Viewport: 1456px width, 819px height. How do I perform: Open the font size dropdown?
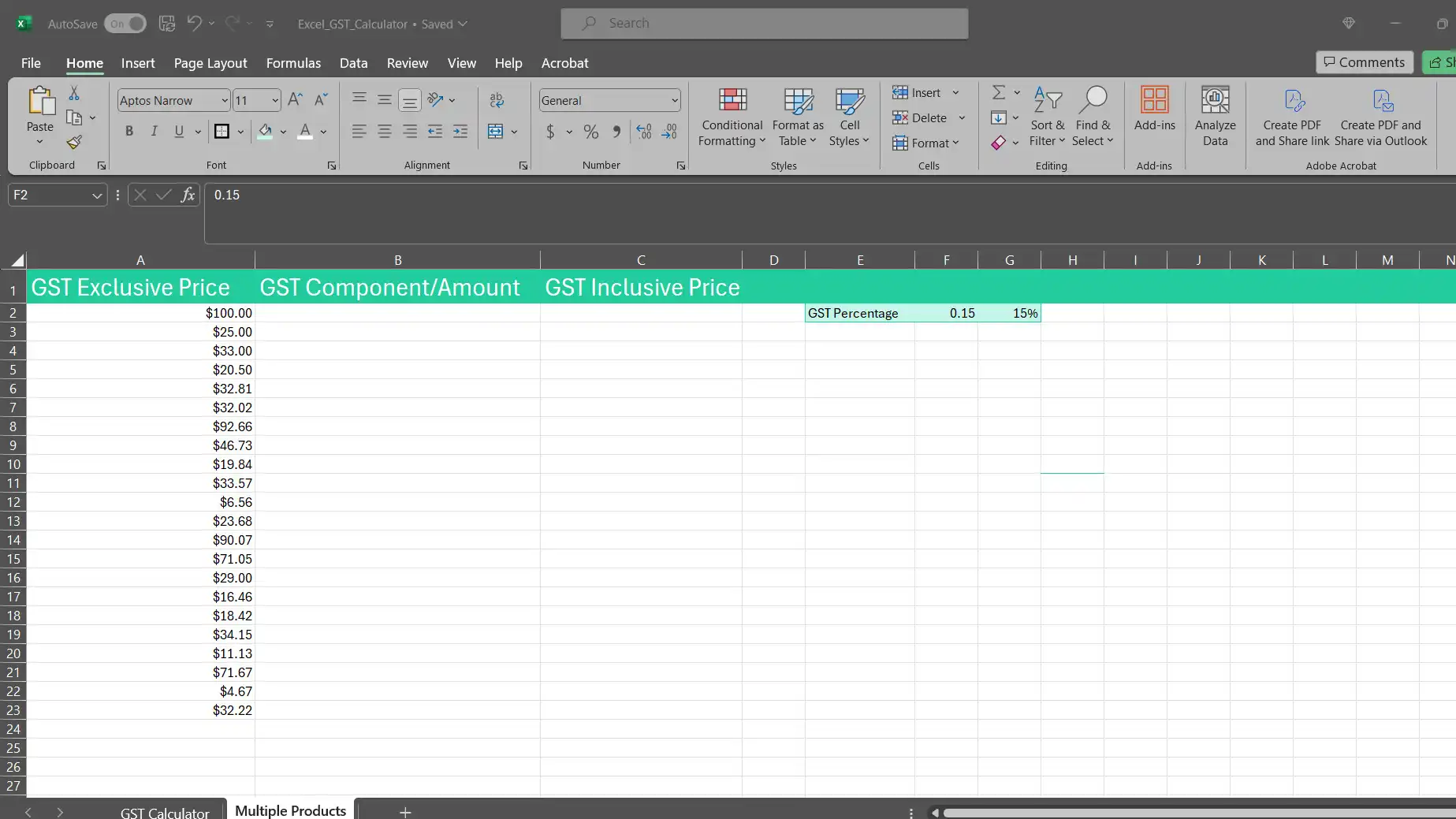274,100
